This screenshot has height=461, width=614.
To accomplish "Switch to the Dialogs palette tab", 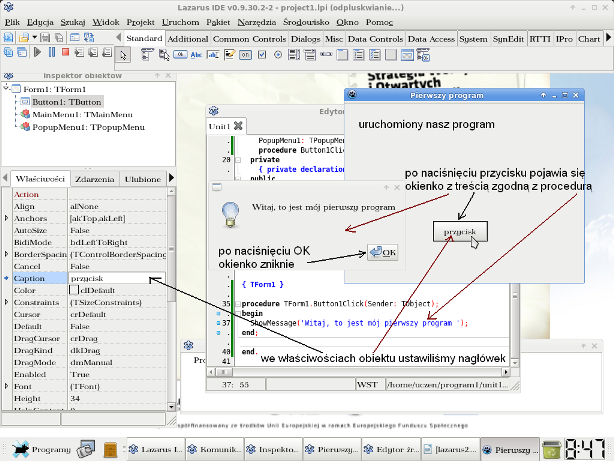I will pos(305,39).
